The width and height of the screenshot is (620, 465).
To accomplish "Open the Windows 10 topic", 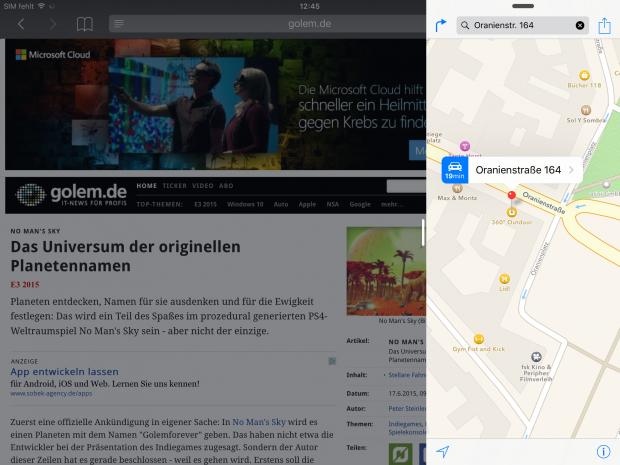I will pyautogui.click(x=245, y=204).
